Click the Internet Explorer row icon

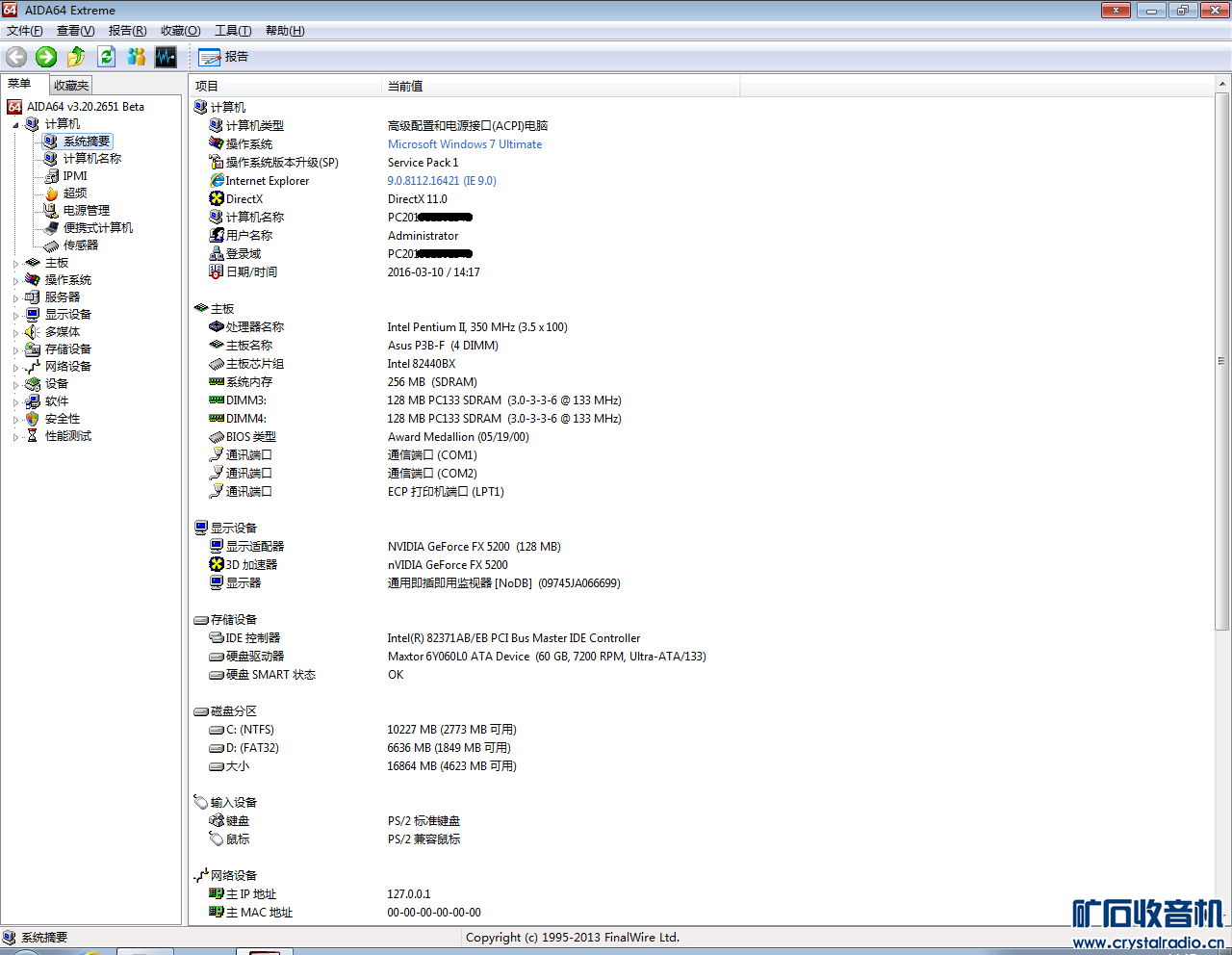(x=217, y=181)
